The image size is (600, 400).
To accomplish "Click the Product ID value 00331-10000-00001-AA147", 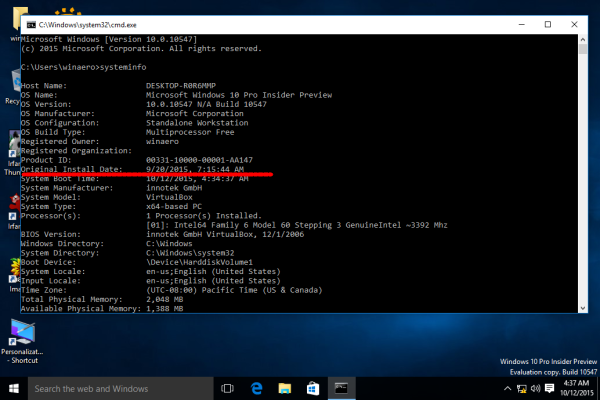I will coord(199,160).
